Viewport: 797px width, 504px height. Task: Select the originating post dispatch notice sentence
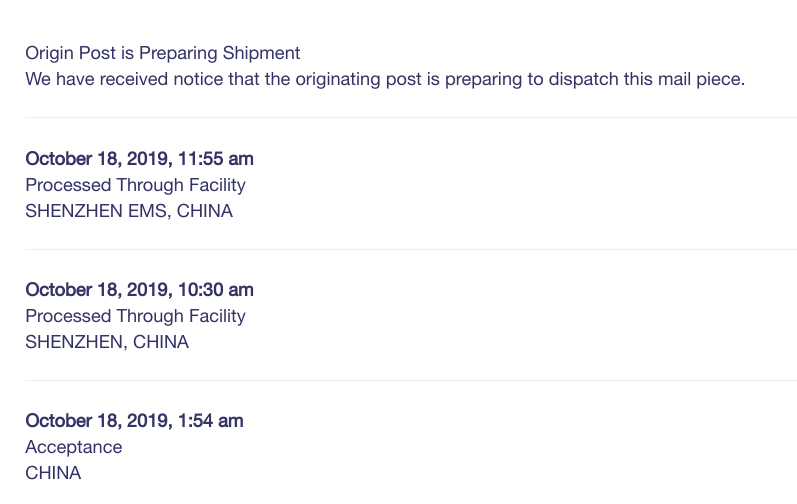[x=385, y=79]
